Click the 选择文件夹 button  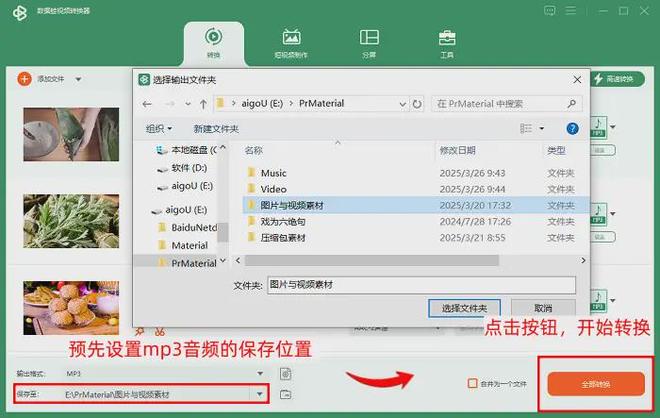pos(464,308)
